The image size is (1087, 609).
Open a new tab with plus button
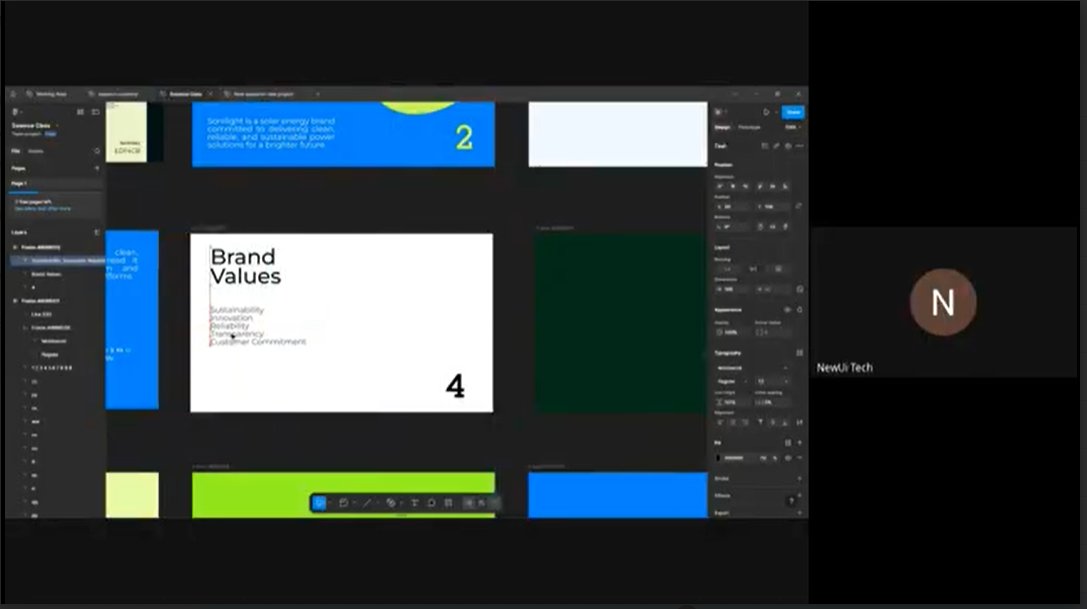click(x=318, y=94)
